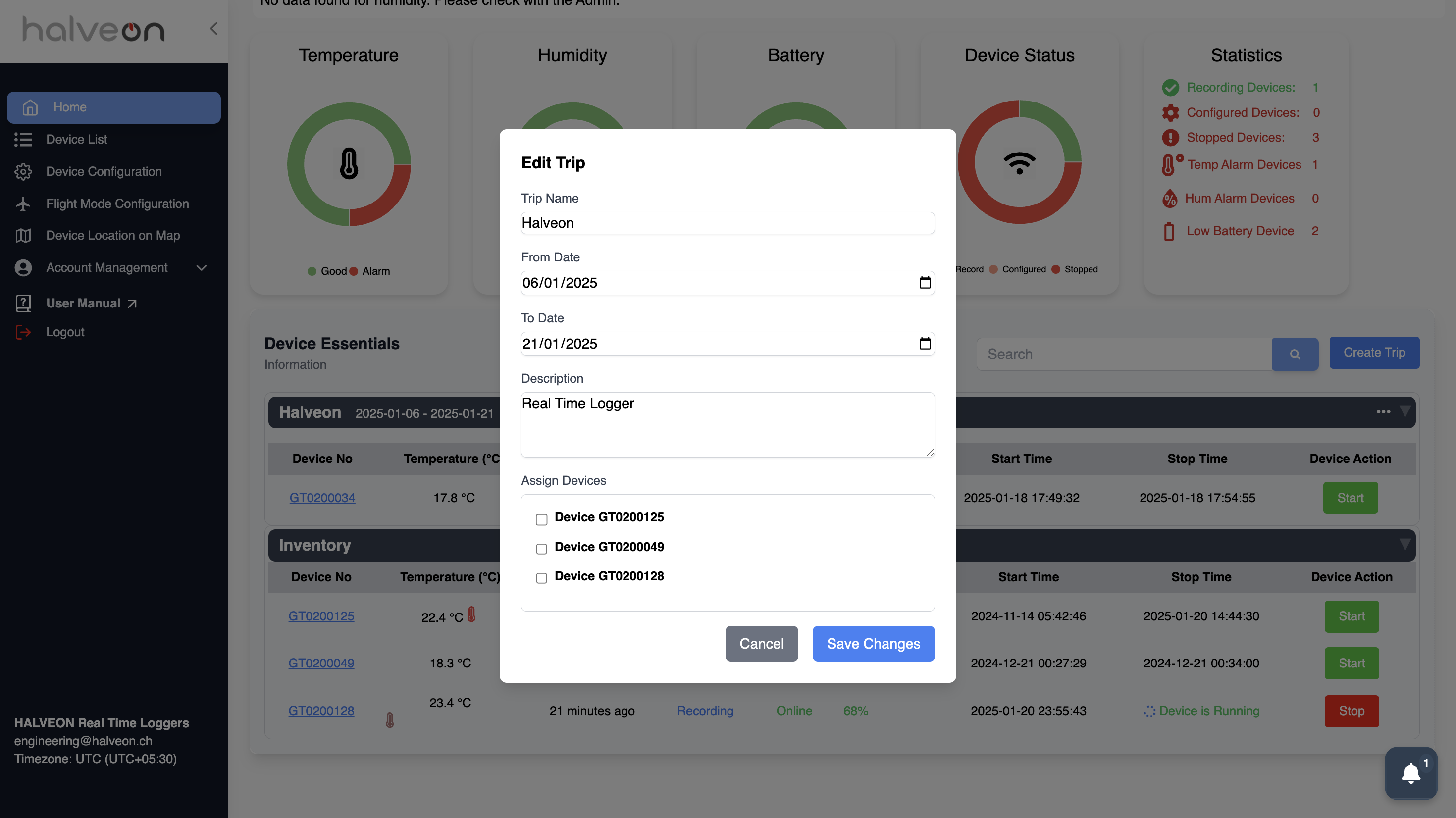Click the Online status text
This screenshot has width=1456, height=818.
794,711
